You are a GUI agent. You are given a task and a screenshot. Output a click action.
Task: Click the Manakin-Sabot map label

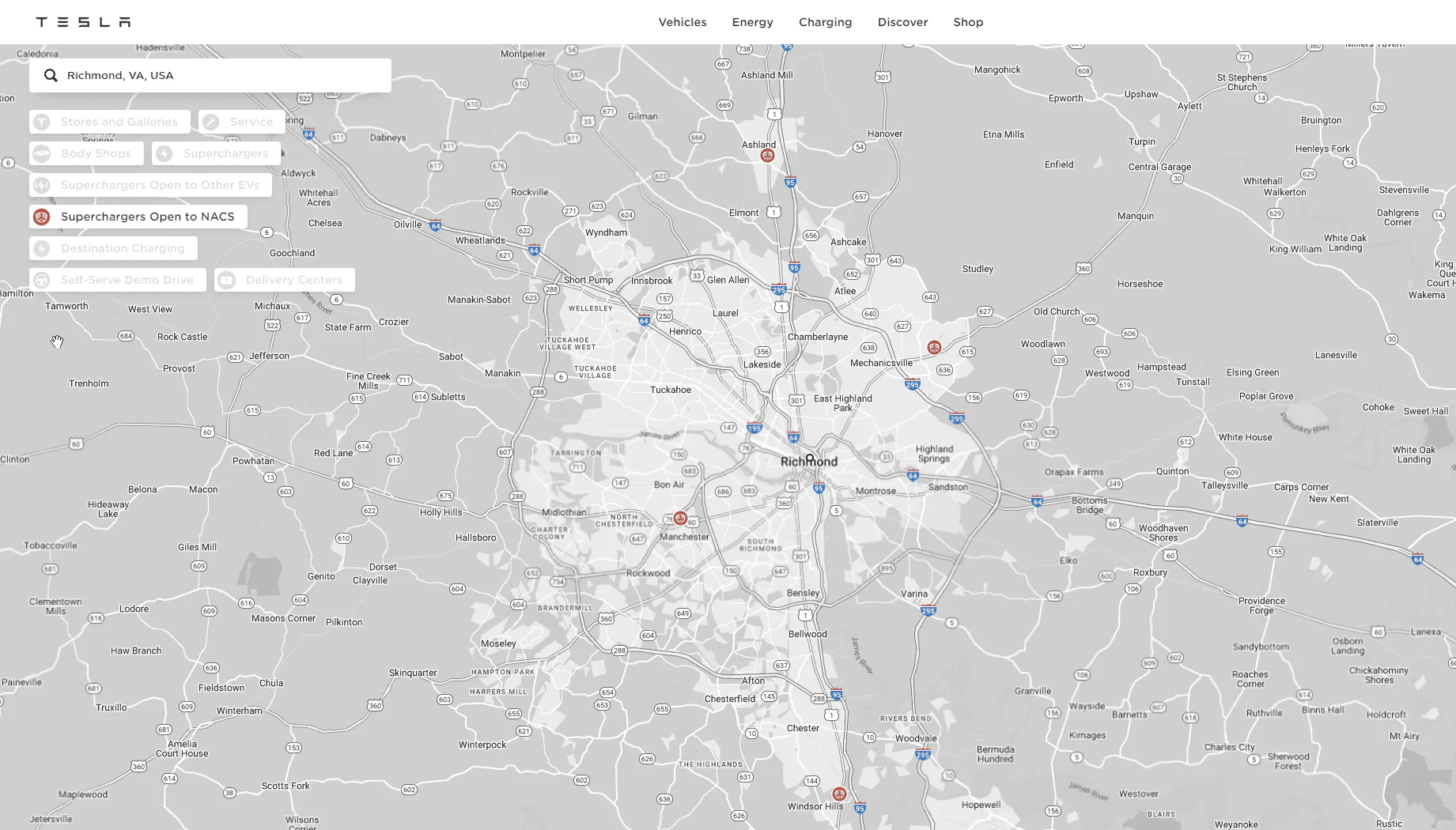point(479,300)
